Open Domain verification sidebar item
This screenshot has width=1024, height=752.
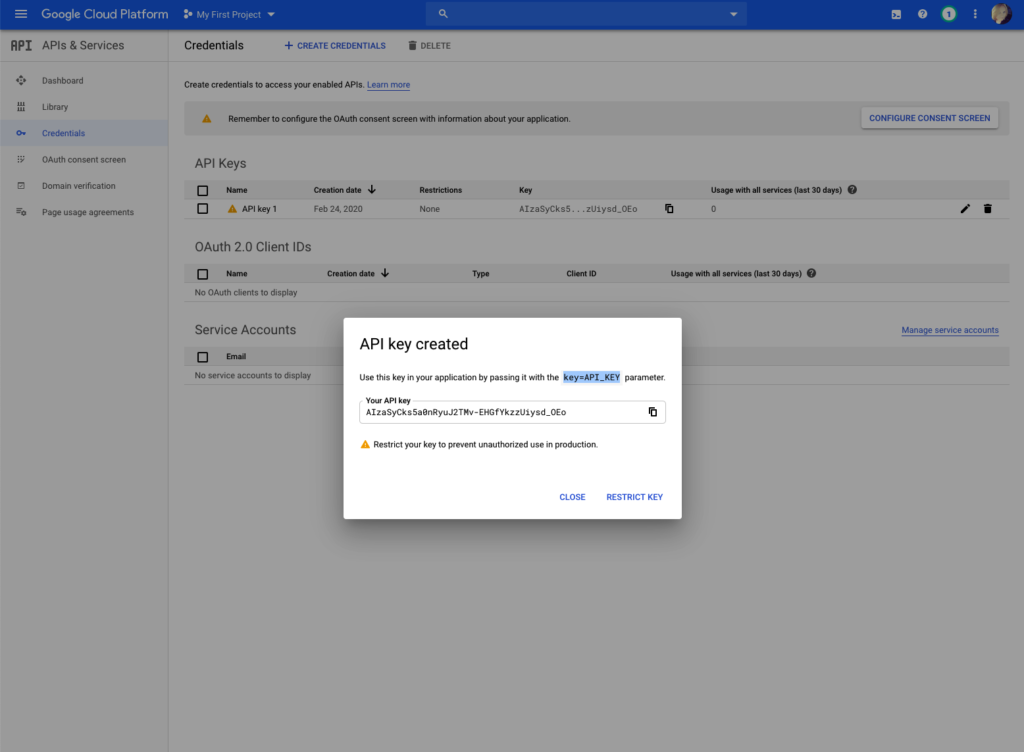[78, 185]
